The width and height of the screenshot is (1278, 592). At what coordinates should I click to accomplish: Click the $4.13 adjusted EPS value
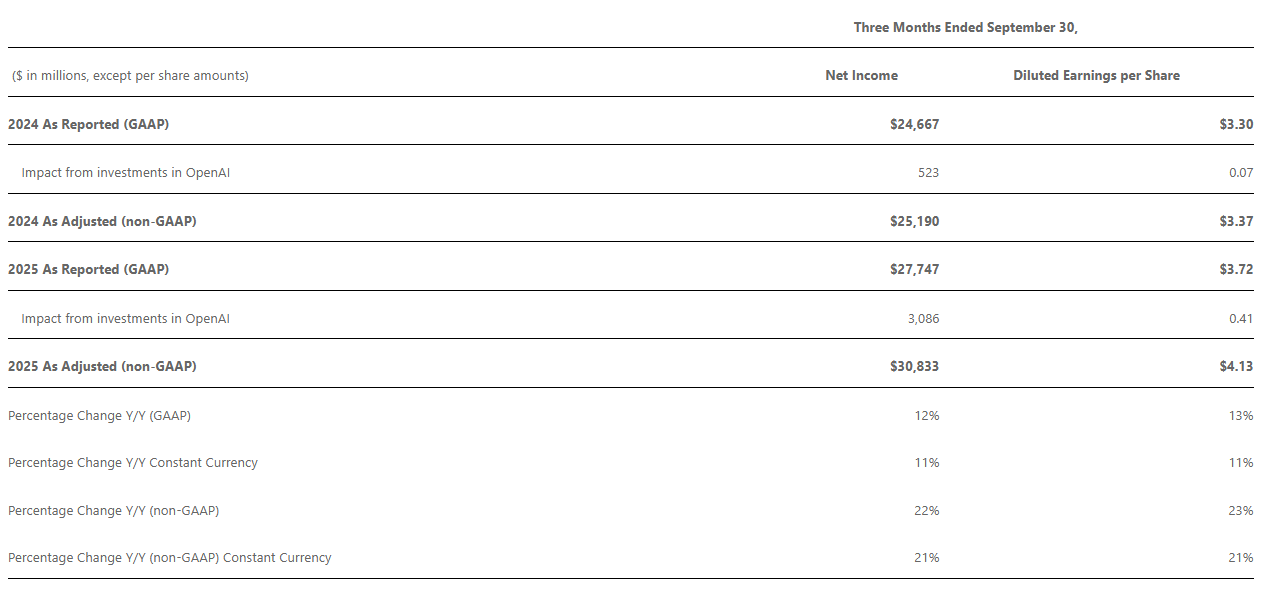[x=1236, y=367]
